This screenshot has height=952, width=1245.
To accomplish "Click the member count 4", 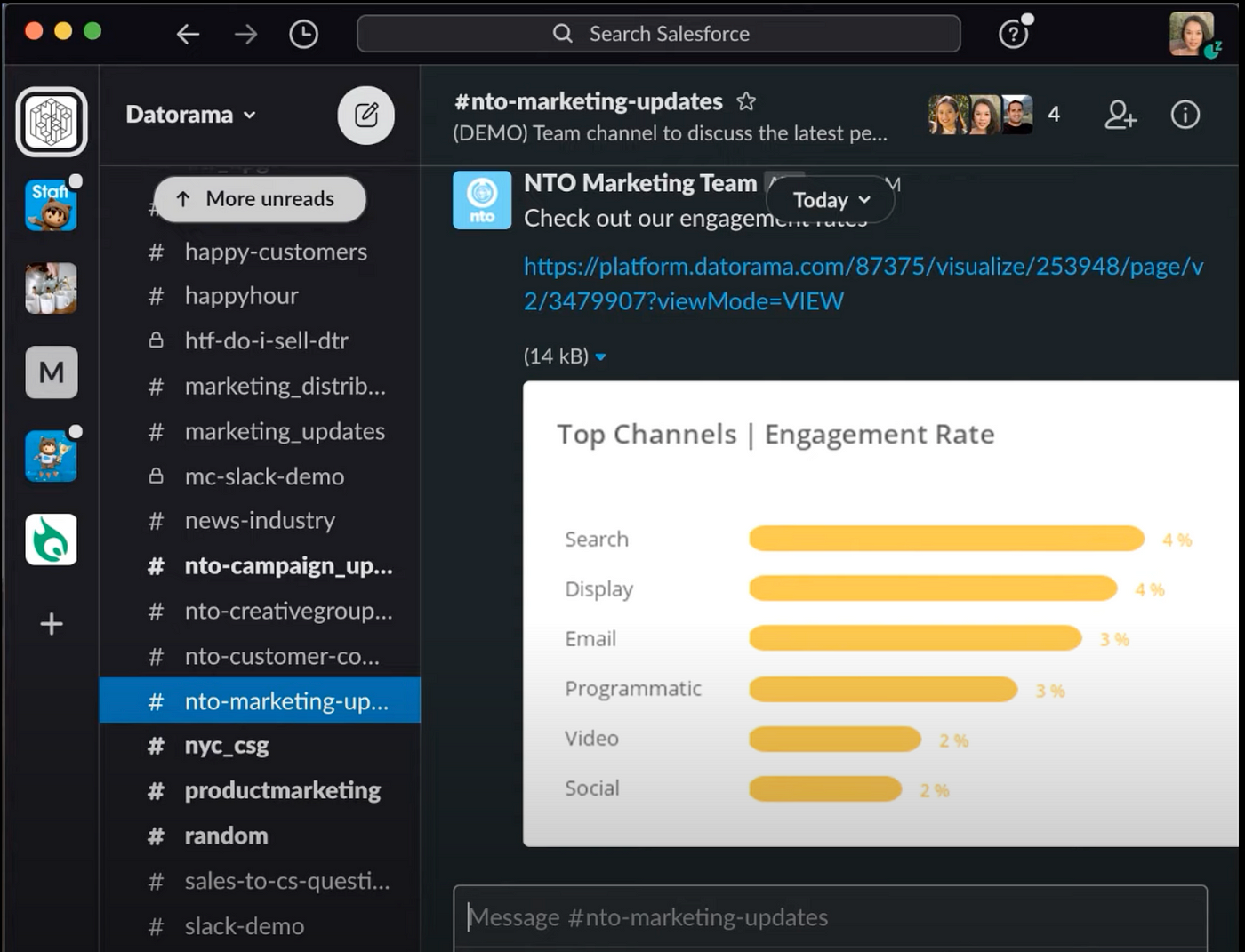I will [x=1054, y=115].
